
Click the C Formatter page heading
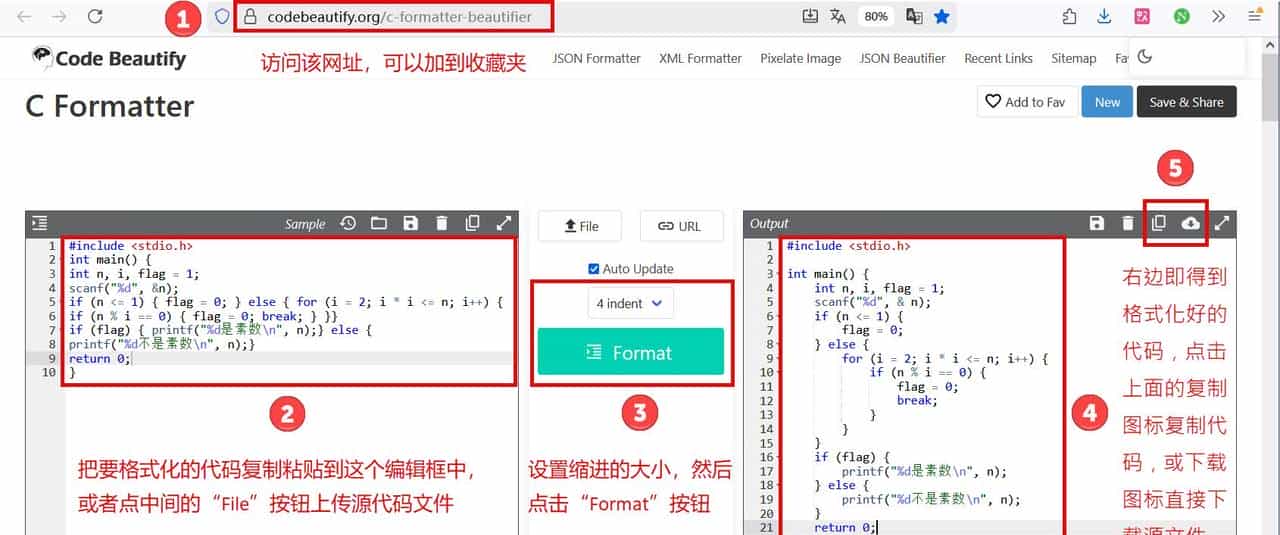pos(110,106)
